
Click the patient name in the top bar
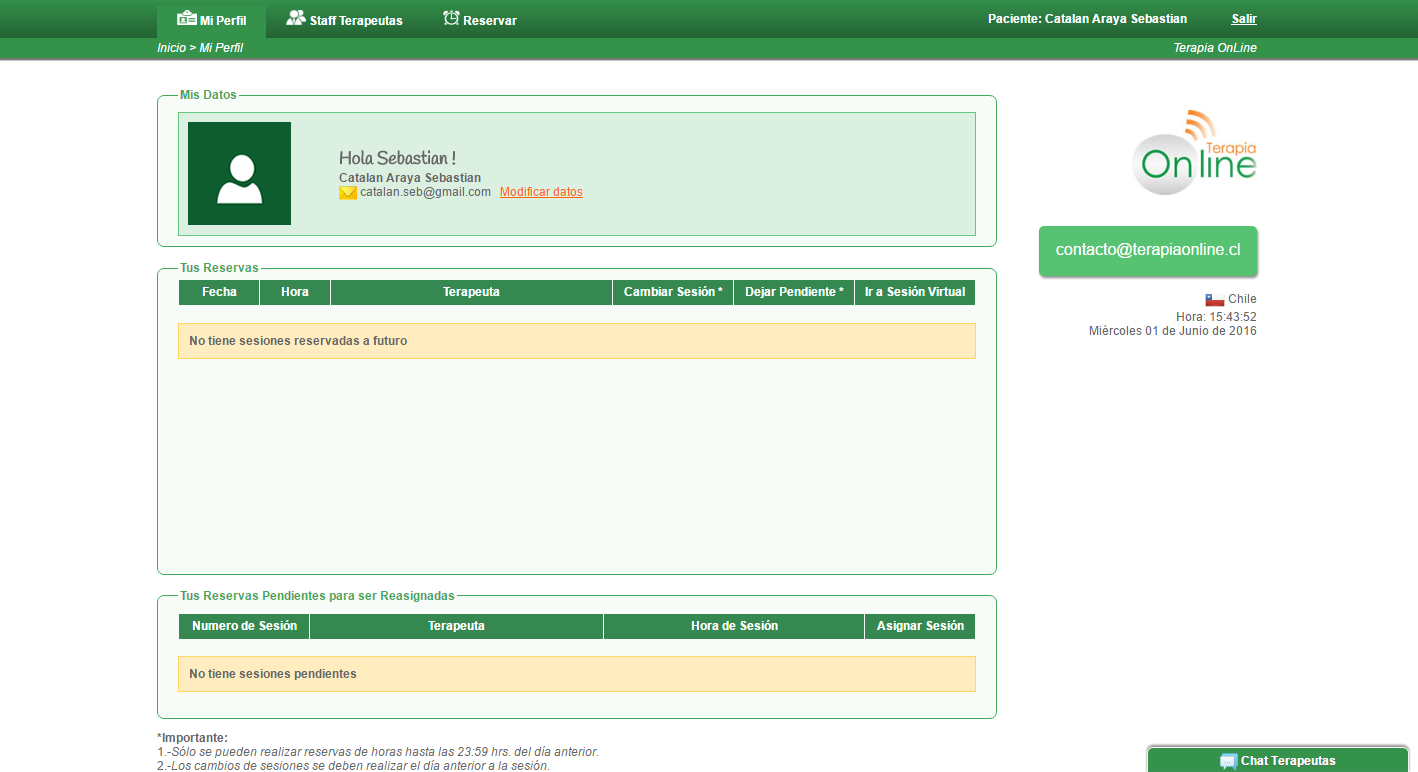click(1087, 19)
